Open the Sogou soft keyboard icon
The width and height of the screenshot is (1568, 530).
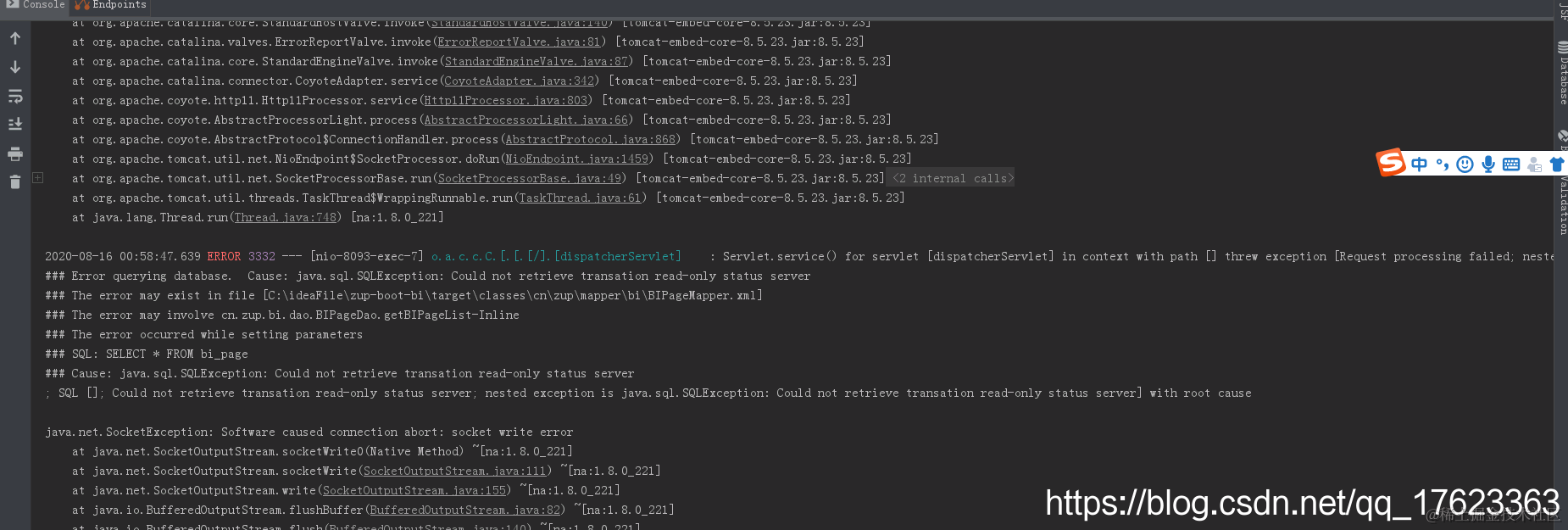tap(1510, 165)
